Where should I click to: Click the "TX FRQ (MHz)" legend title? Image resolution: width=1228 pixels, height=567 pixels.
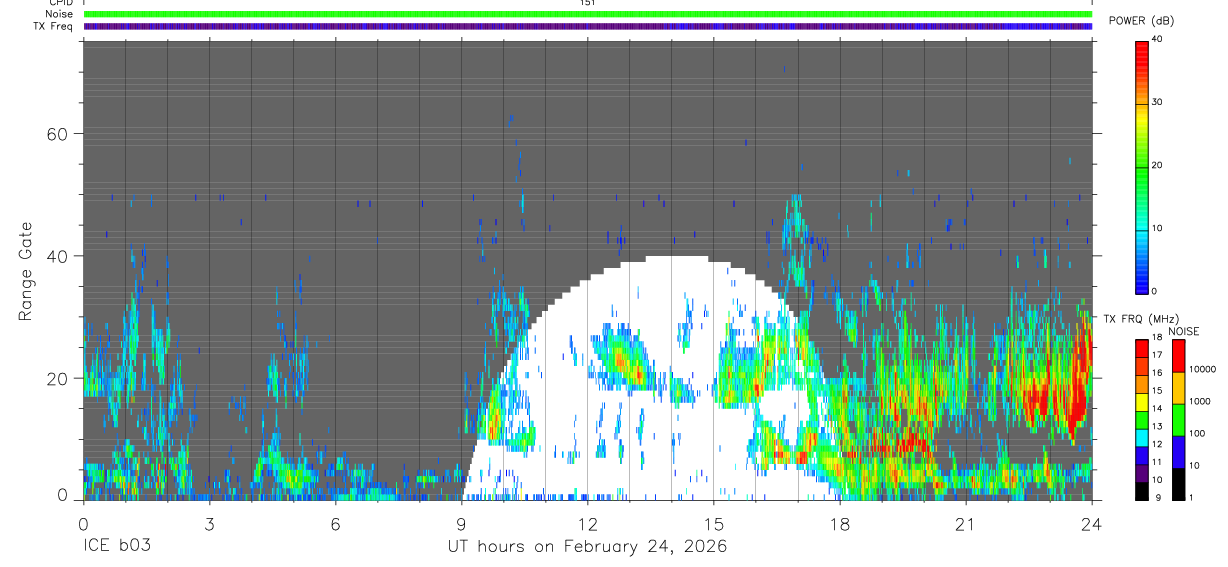[x=1139, y=319]
